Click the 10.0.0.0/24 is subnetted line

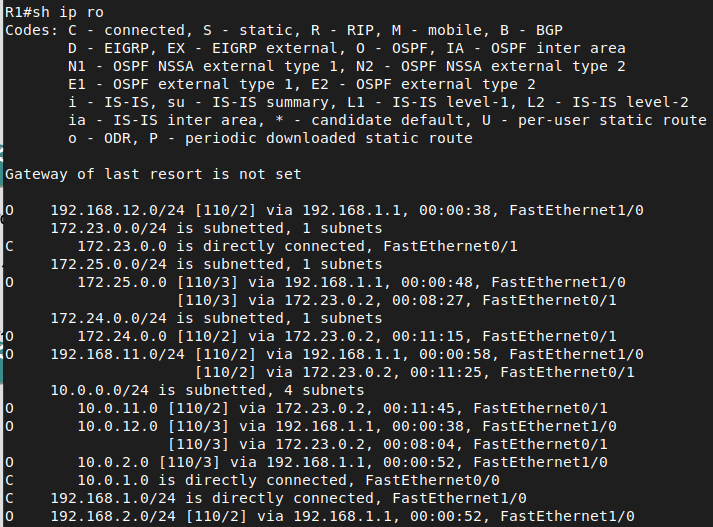[207, 390]
